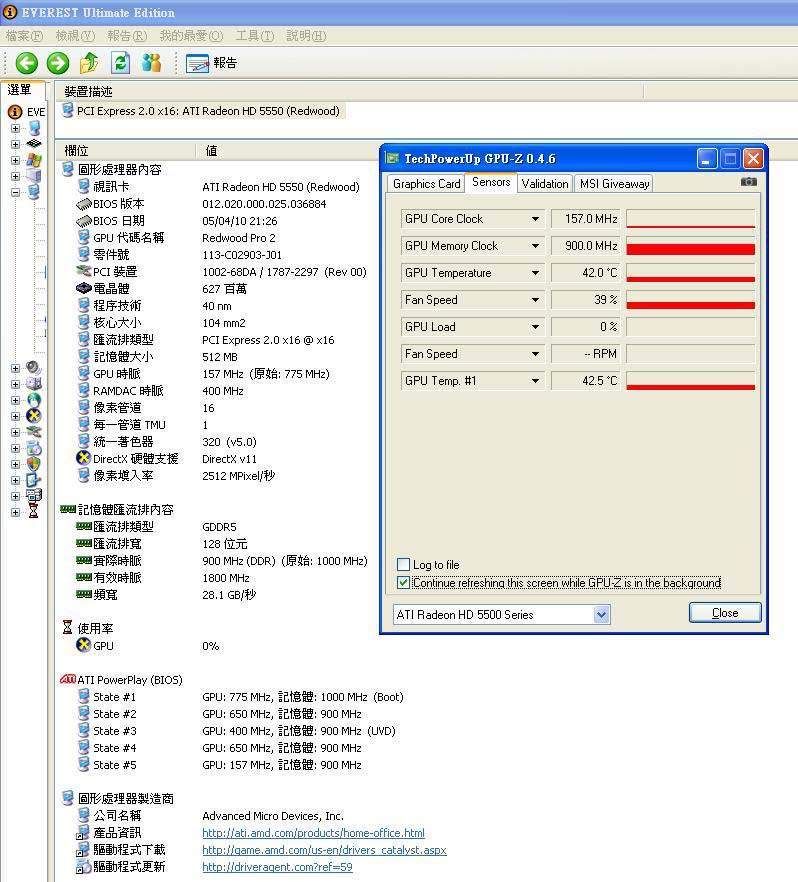
Task: Select the State #1 PowerPlay row
Action: [241, 697]
